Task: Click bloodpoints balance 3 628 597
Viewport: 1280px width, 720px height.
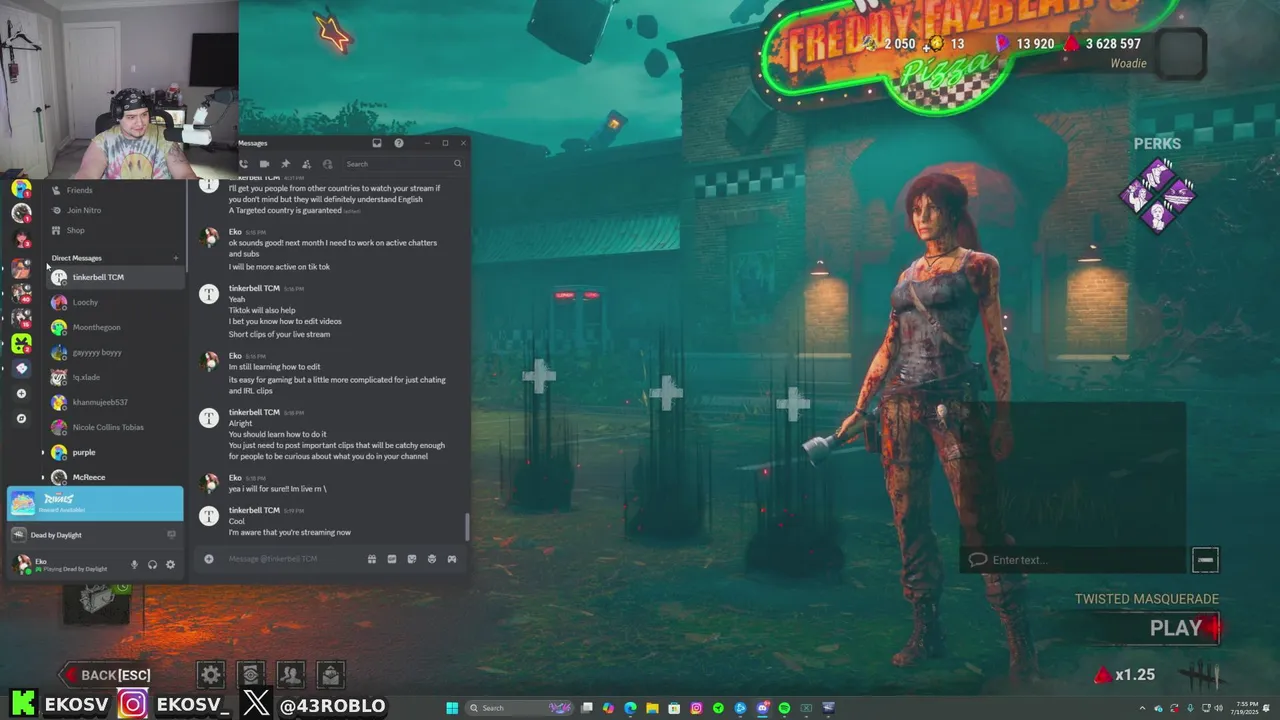Action: (x=1101, y=44)
